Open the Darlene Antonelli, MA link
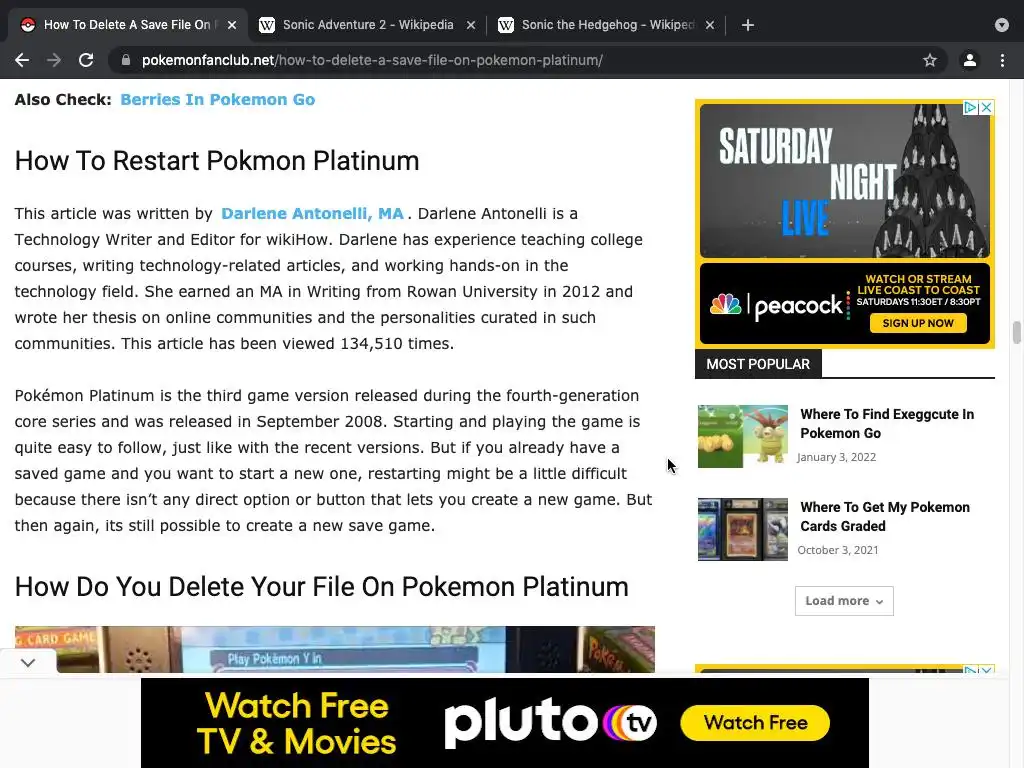Image resolution: width=1024 pixels, height=768 pixels. click(312, 214)
